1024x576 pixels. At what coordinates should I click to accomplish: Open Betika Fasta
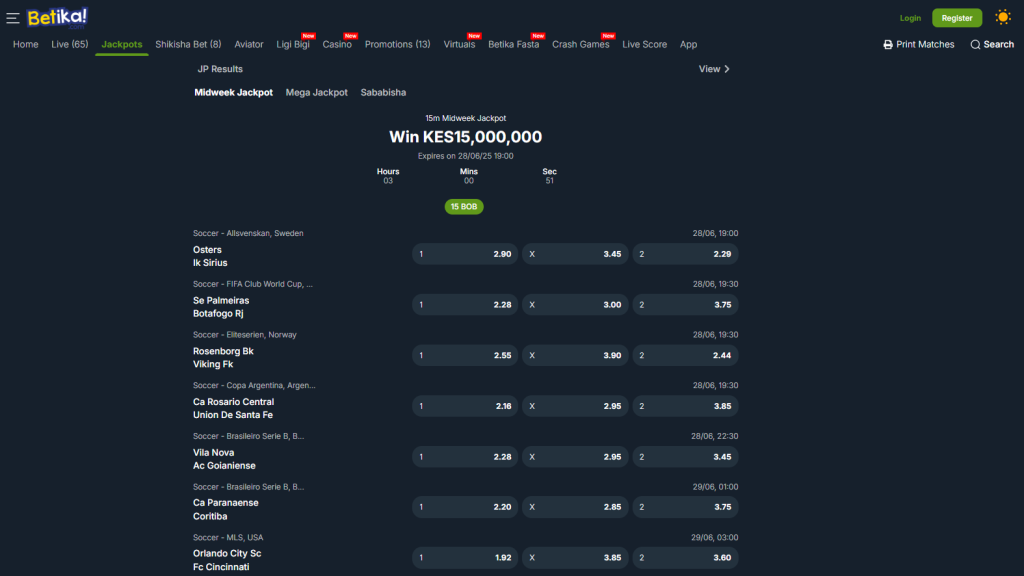pos(513,44)
